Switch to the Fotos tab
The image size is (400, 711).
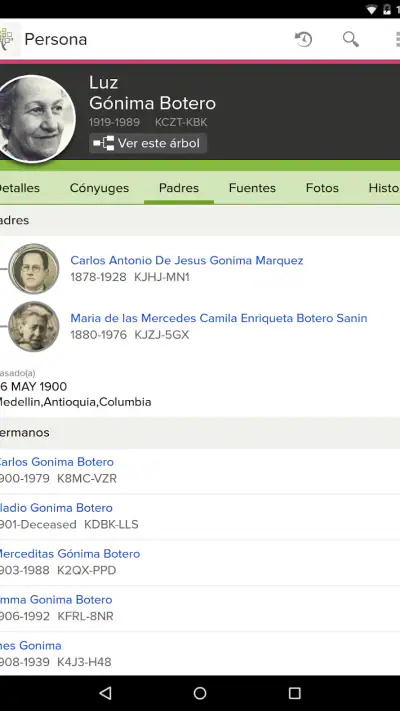[x=322, y=188]
